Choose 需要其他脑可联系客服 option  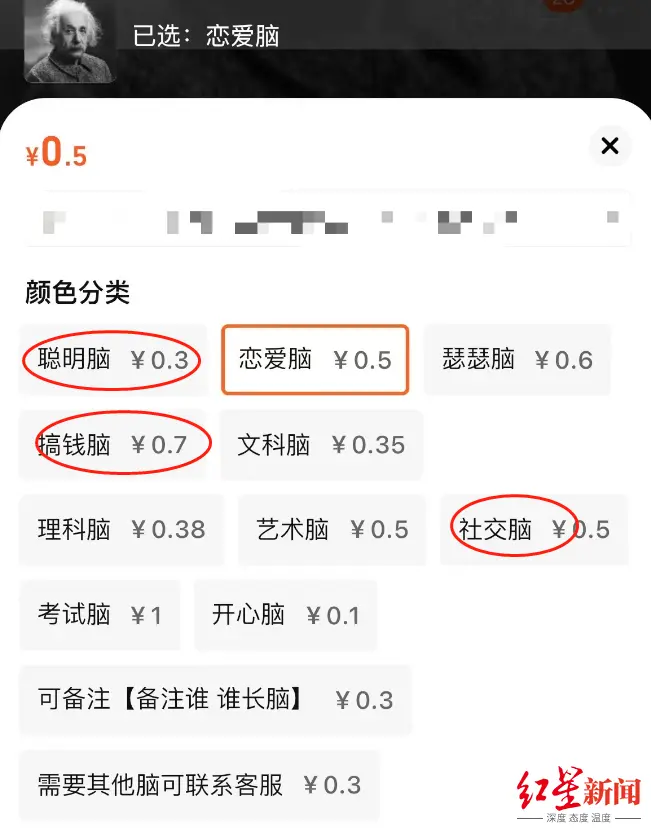[199, 785]
